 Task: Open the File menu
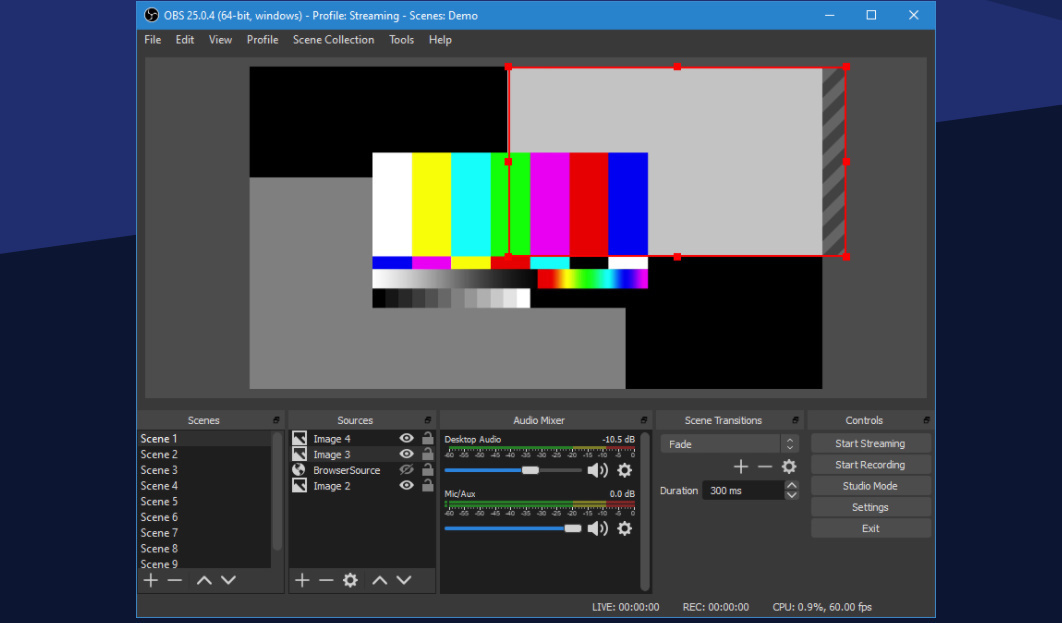point(152,40)
